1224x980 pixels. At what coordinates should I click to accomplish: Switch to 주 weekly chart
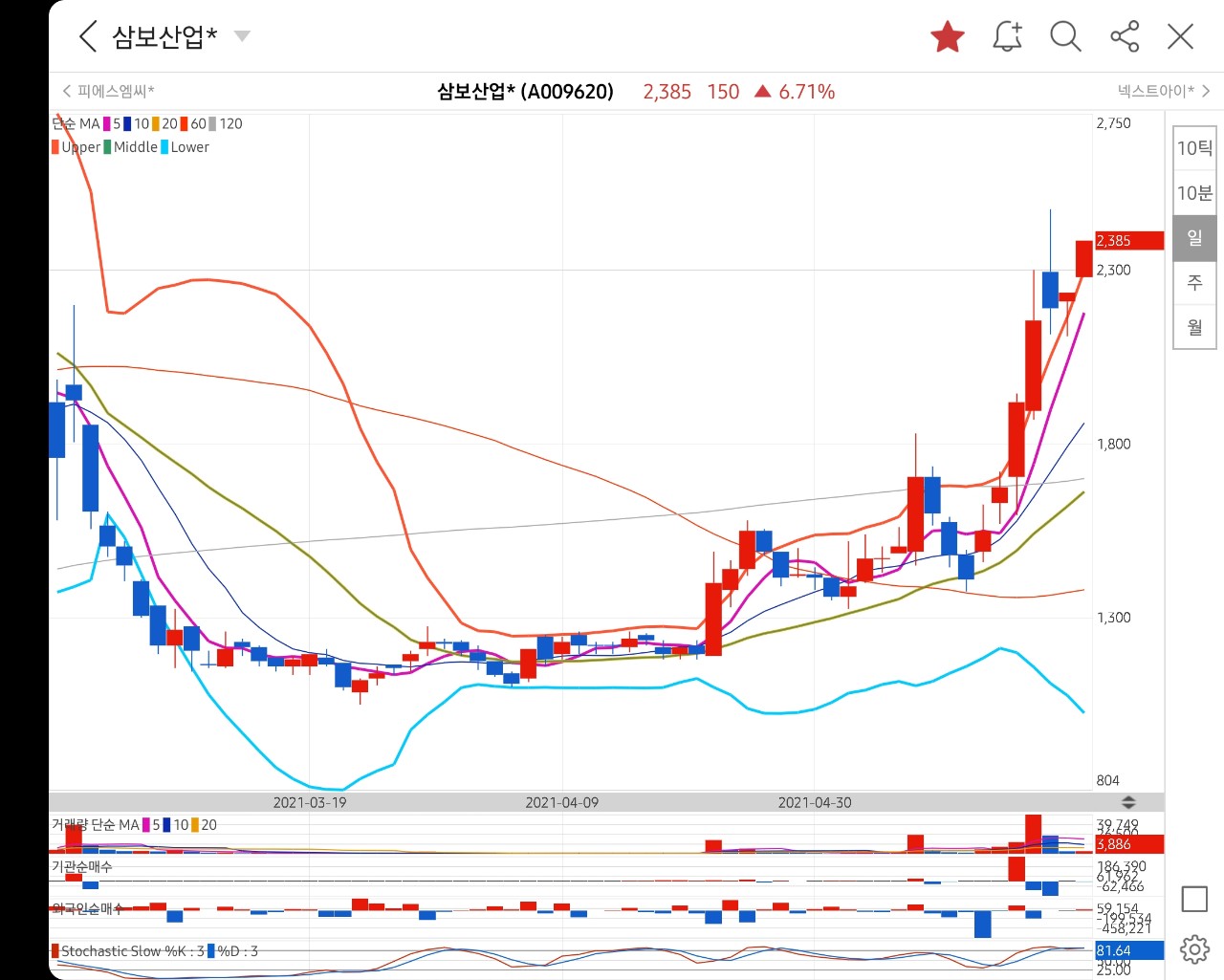pyautogui.click(x=1194, y=283)
